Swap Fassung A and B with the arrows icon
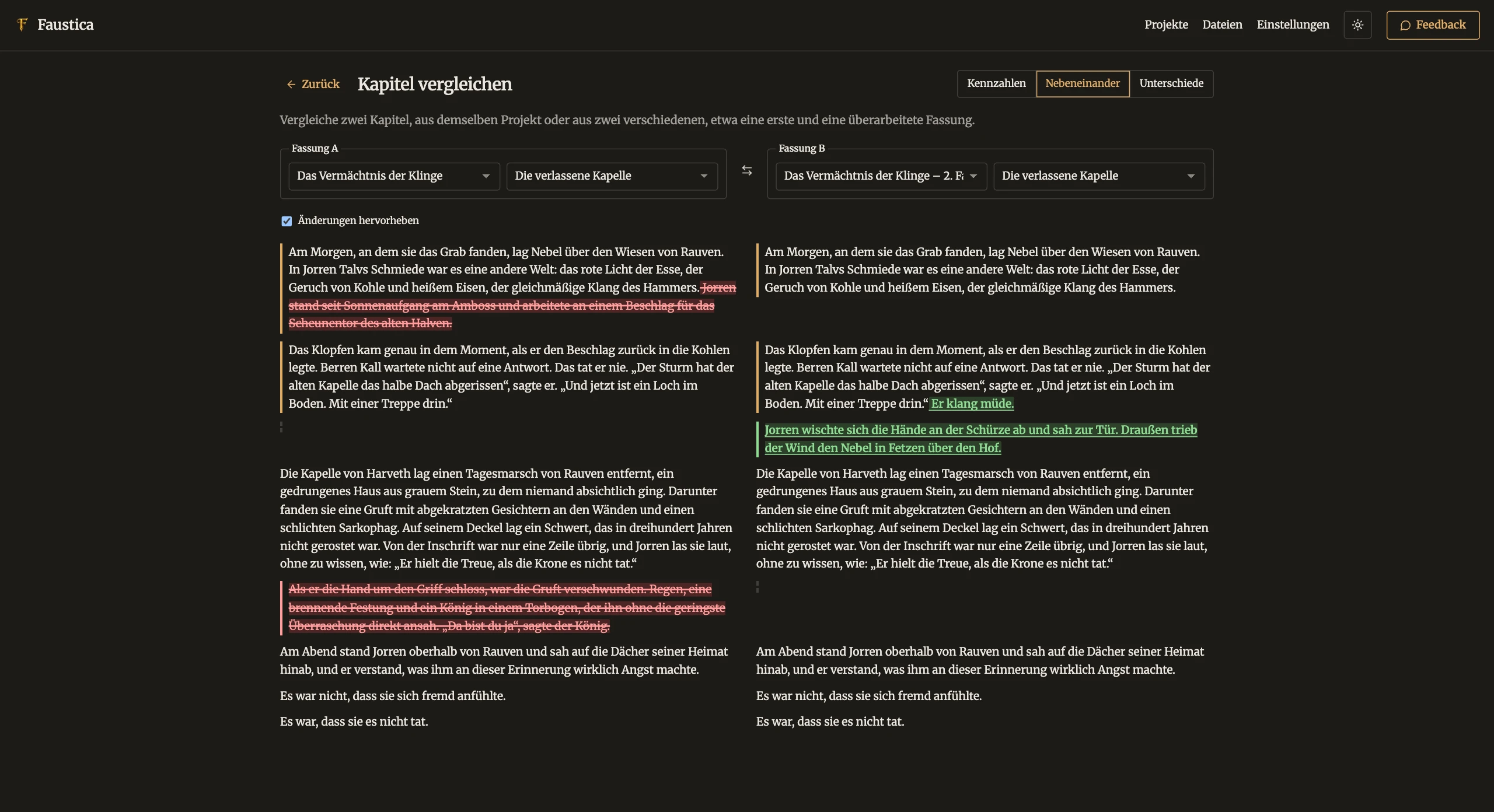Viewport: 1494px width, 812px height. tap(747, 170)
